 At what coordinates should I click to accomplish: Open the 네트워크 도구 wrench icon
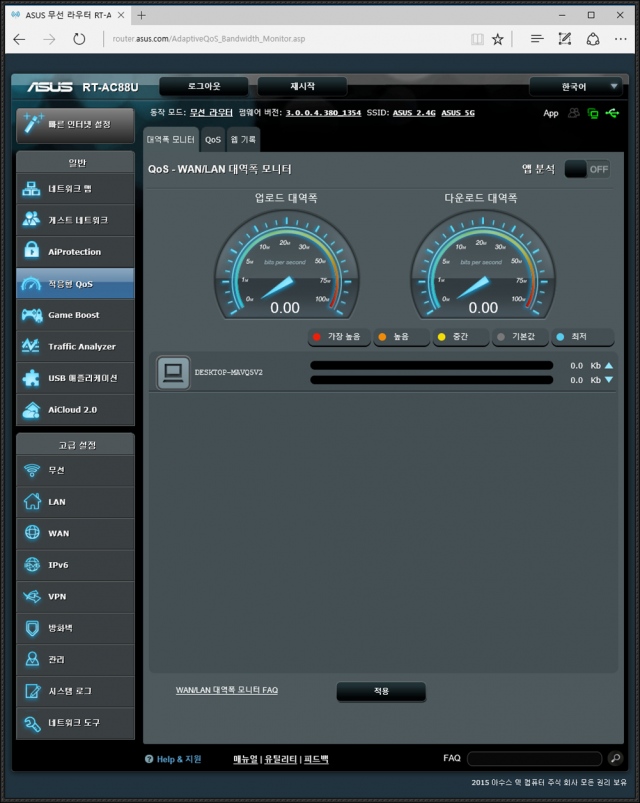pos(32,723)
